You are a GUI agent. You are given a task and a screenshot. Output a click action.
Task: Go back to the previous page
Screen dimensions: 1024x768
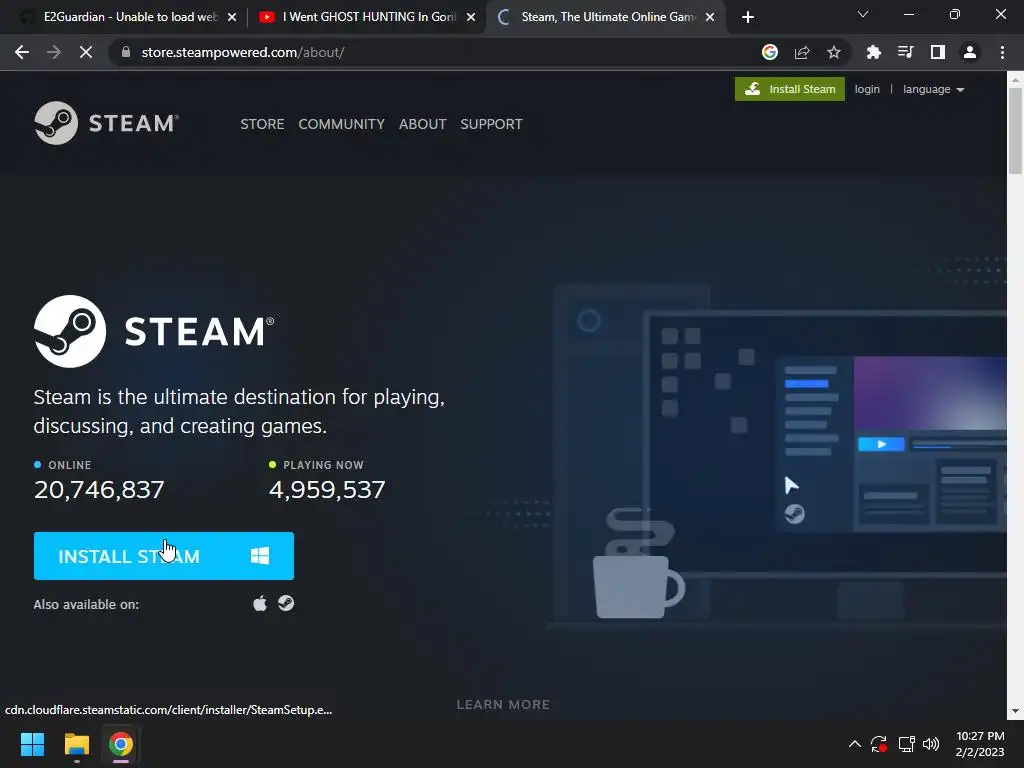click(22, 52)
